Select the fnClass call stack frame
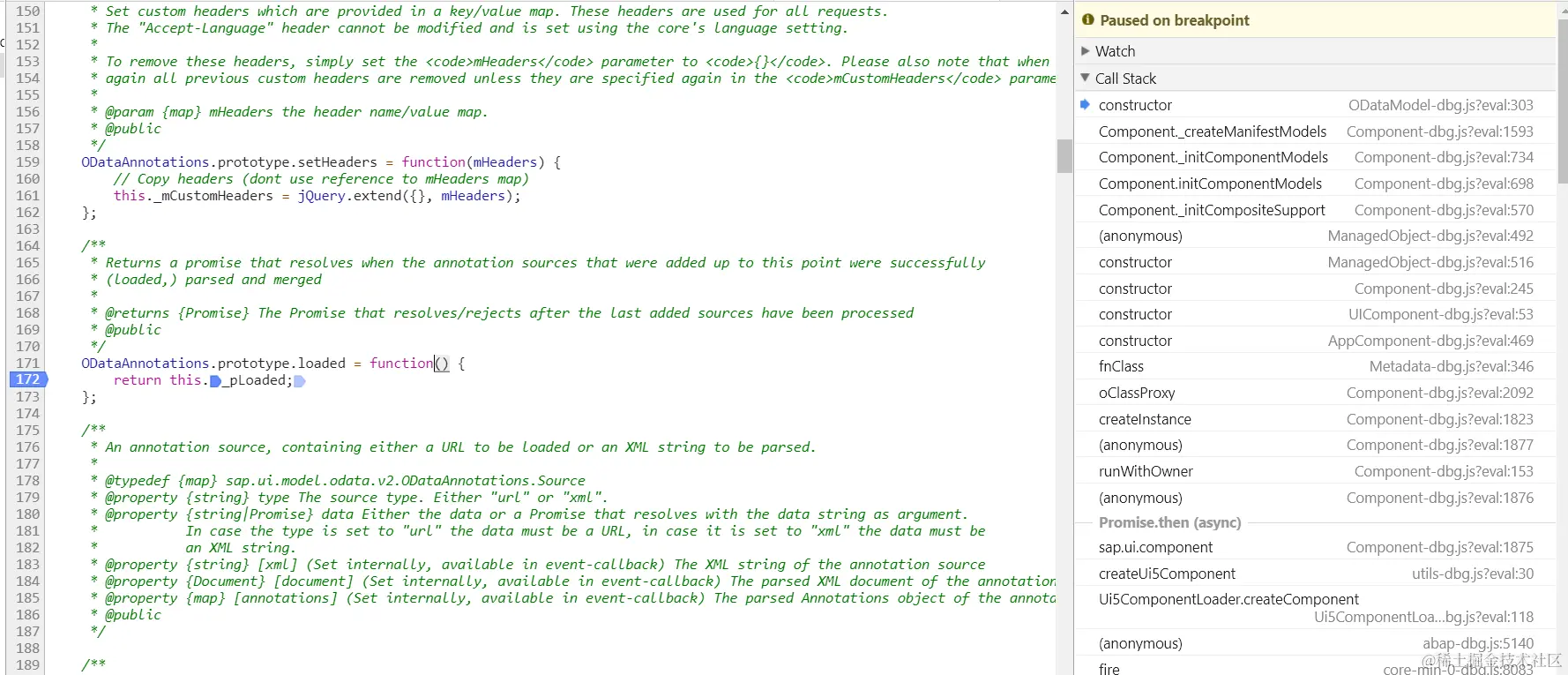1568x675 pixels. click(1315, 366)
